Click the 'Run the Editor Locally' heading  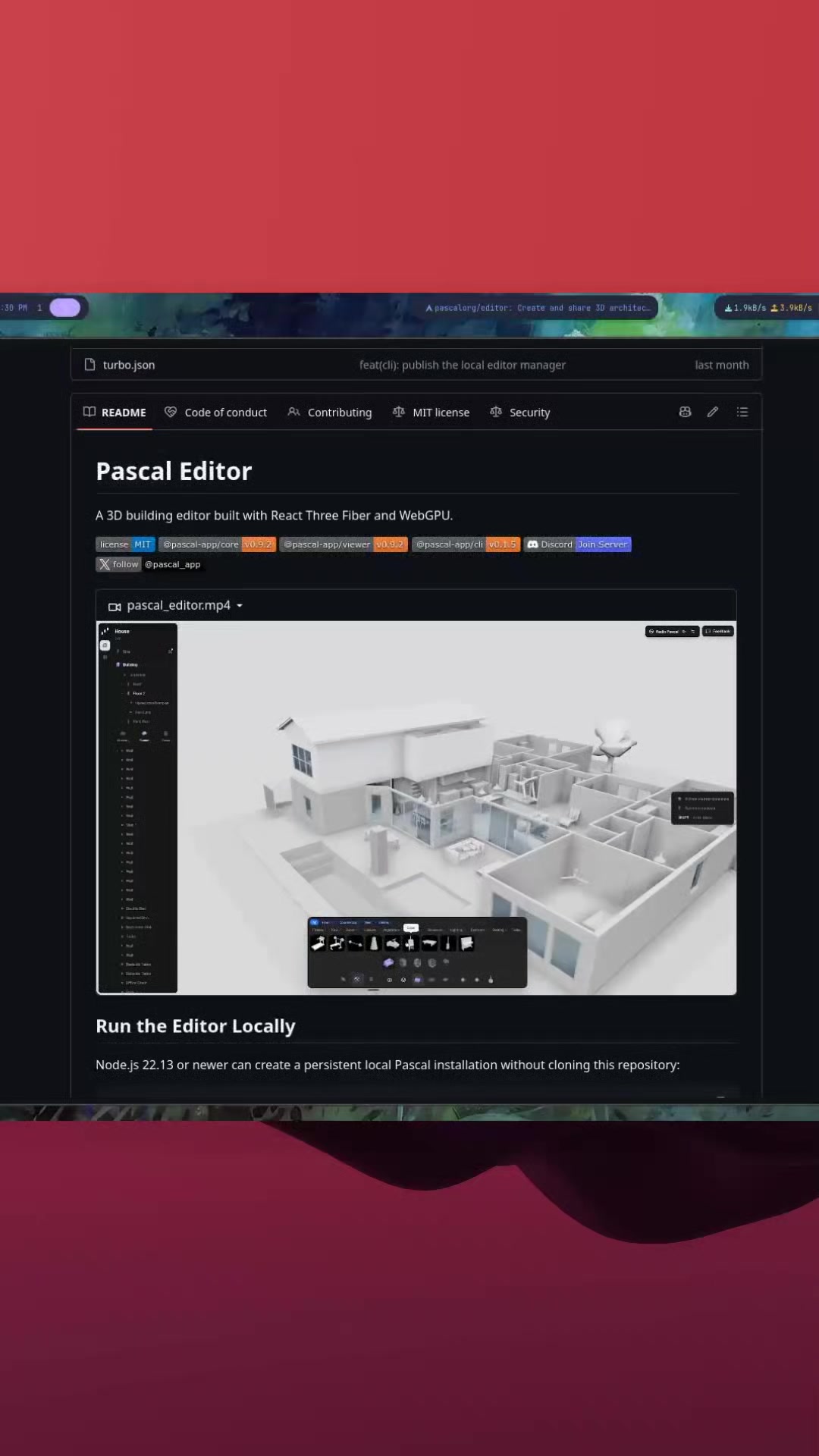pos(196,1026)
